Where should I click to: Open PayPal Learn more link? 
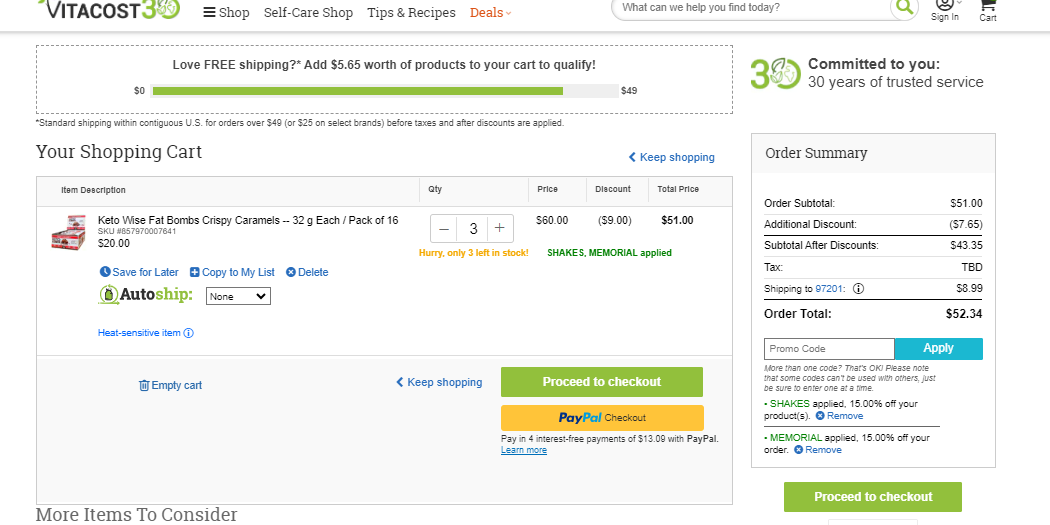524,450
